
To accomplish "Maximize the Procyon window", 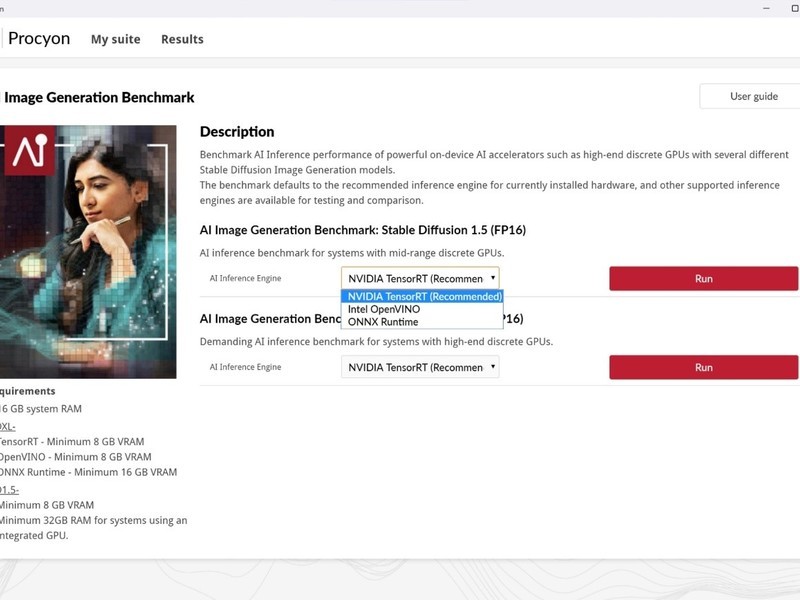I will click(x=794, y=8).
